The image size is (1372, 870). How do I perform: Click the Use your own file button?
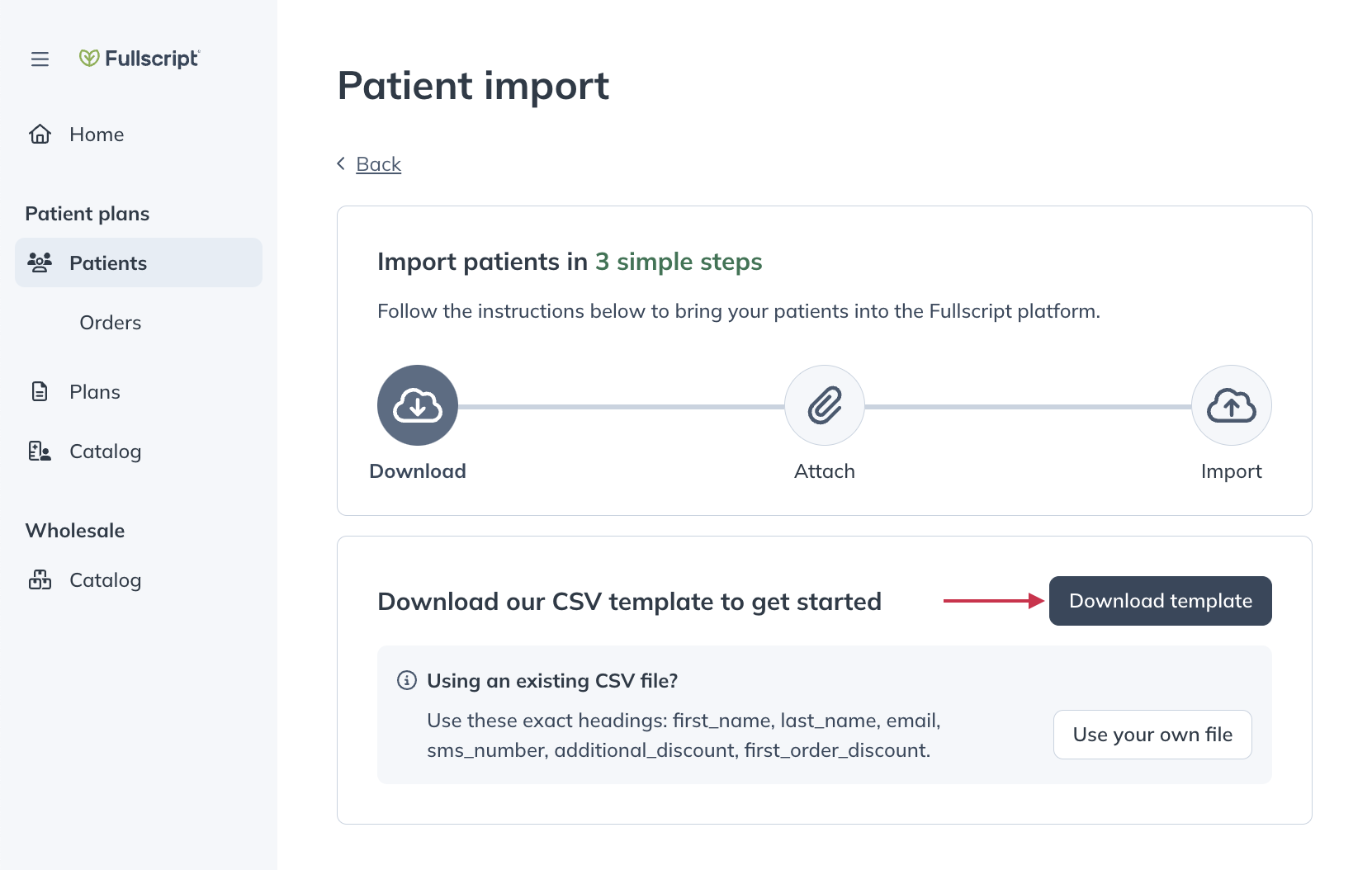(1152, 734)
